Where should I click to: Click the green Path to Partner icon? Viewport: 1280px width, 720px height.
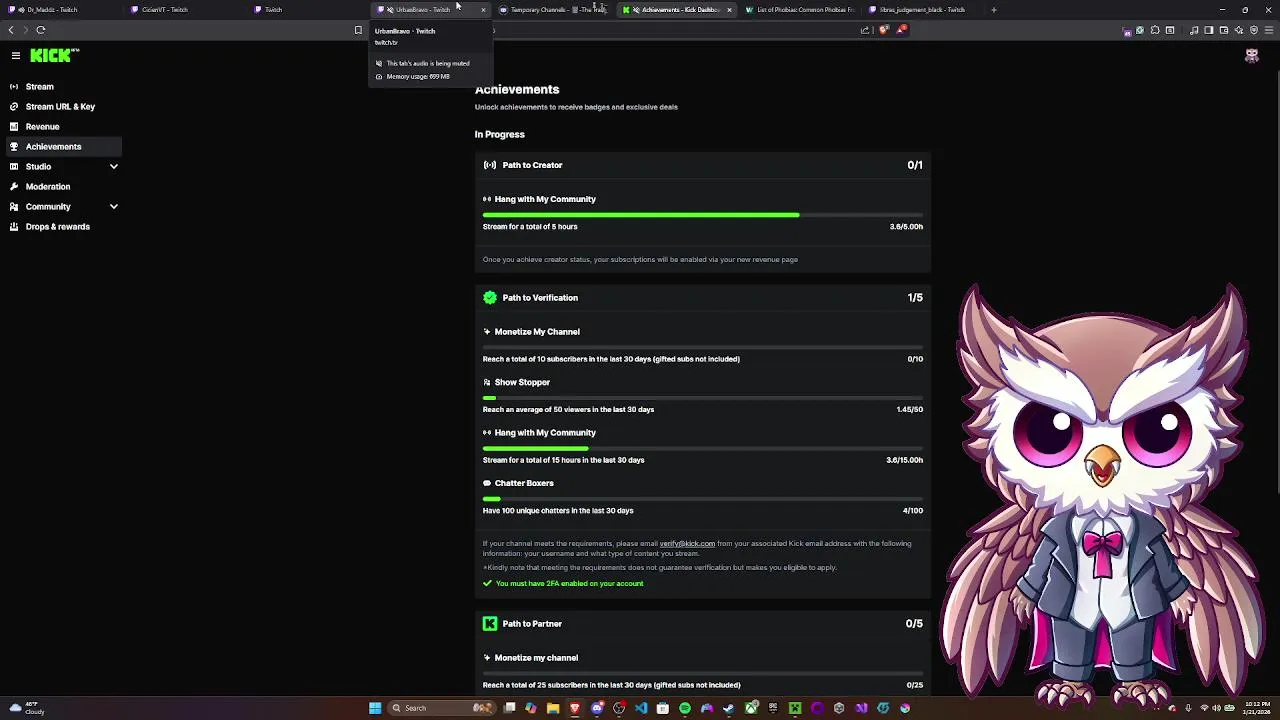[x=490, y=624]
